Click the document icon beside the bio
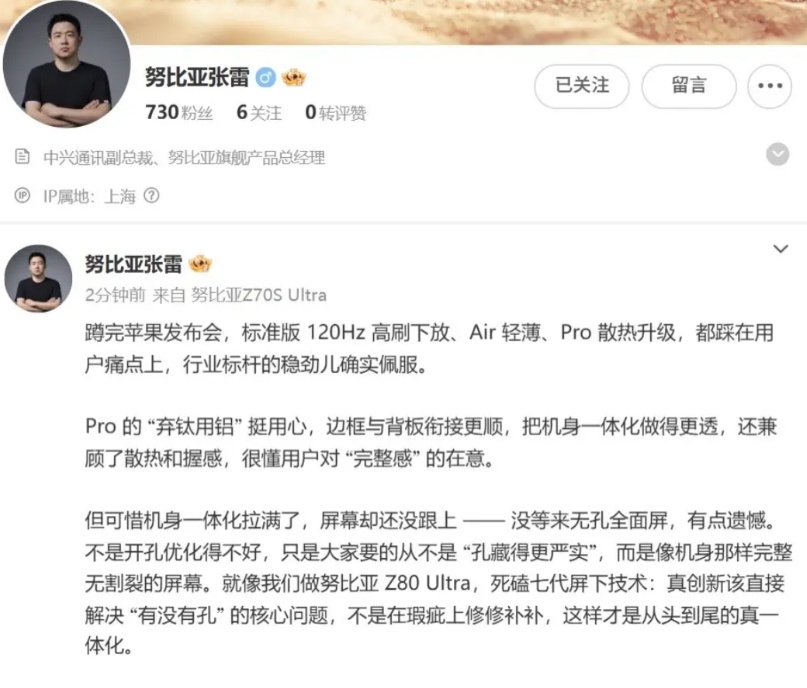Image resolution: width=807 pixels, height=688 pixels. [x=22, y=156]
